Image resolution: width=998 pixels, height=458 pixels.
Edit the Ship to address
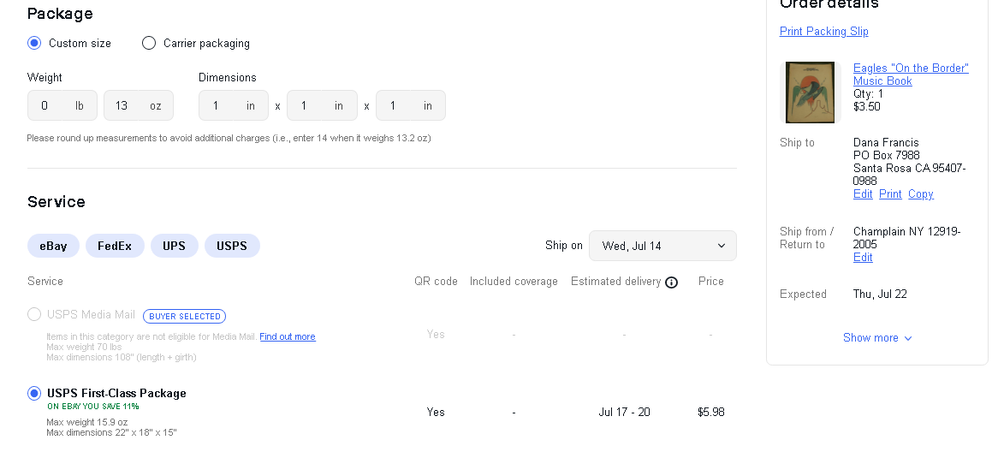pos(862,194)
